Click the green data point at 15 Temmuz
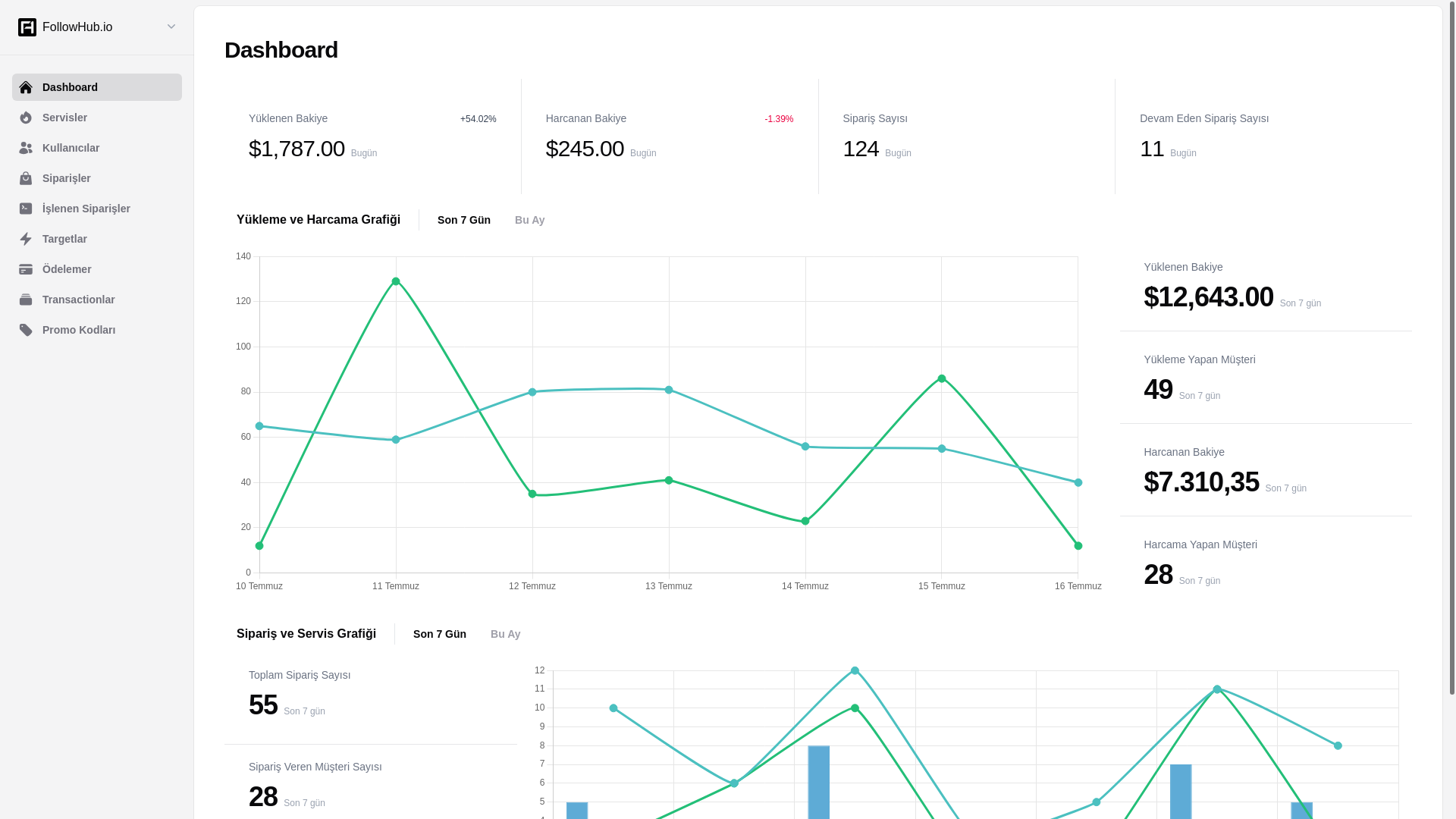This screenshot has height=819, width=1456. click(942, 378)
